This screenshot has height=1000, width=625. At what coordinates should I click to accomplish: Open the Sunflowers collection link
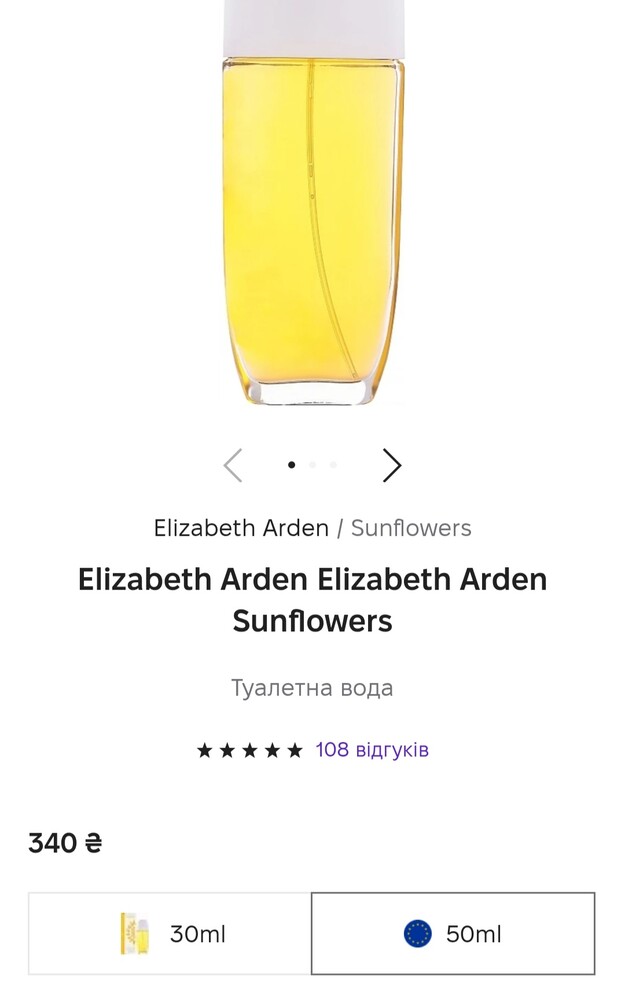coord(411,528)
